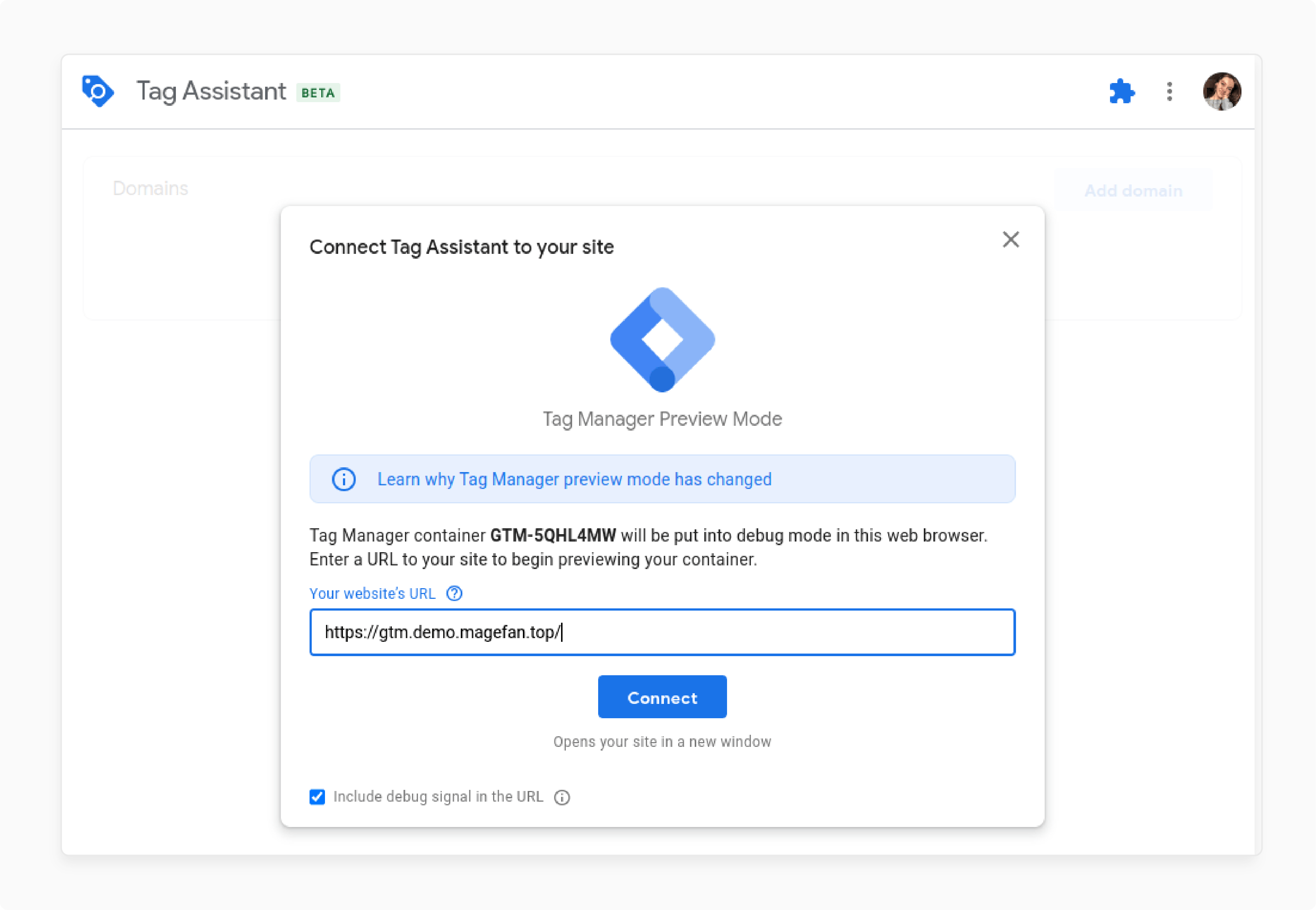Uncheck Include debug signal in the URL

click(x=318, y=796)
